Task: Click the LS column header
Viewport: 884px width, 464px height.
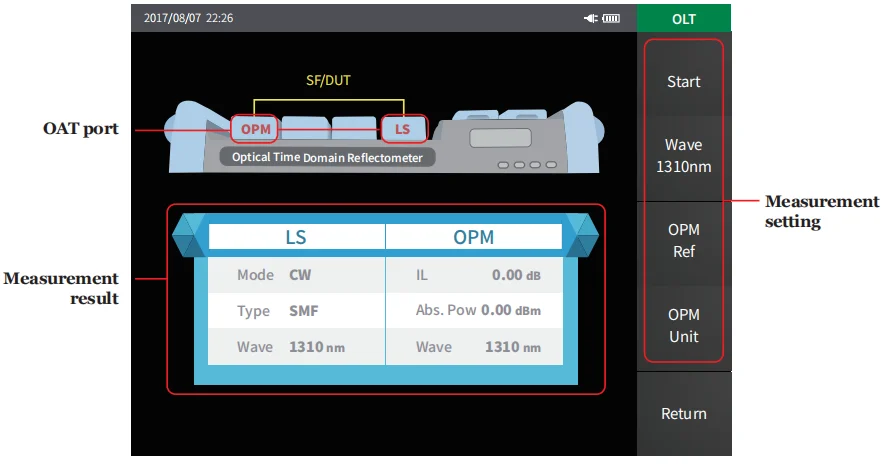Action: pos(297,237)
